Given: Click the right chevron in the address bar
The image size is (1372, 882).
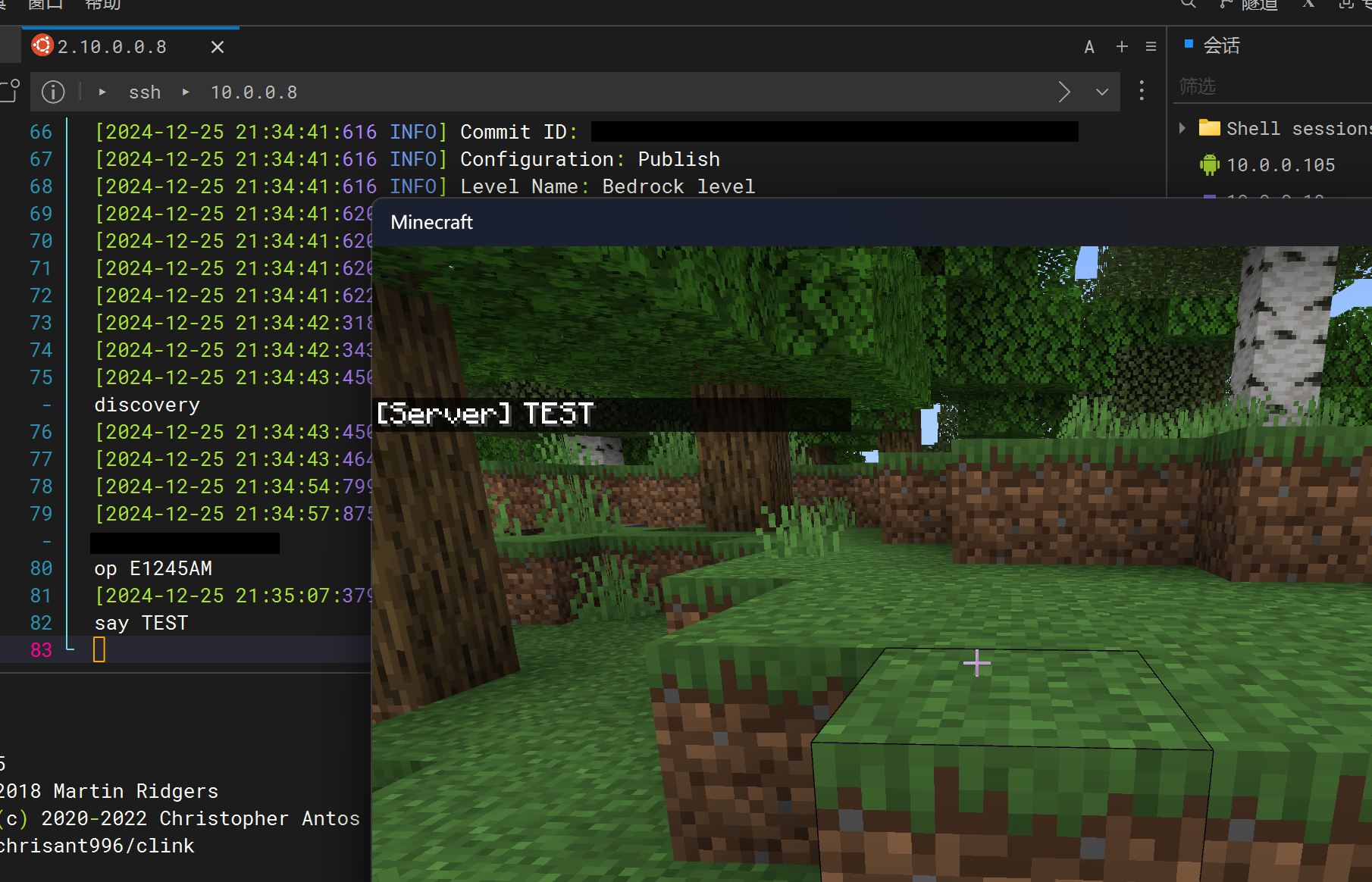Looking at the screenshot, I should coord(1064,92).
